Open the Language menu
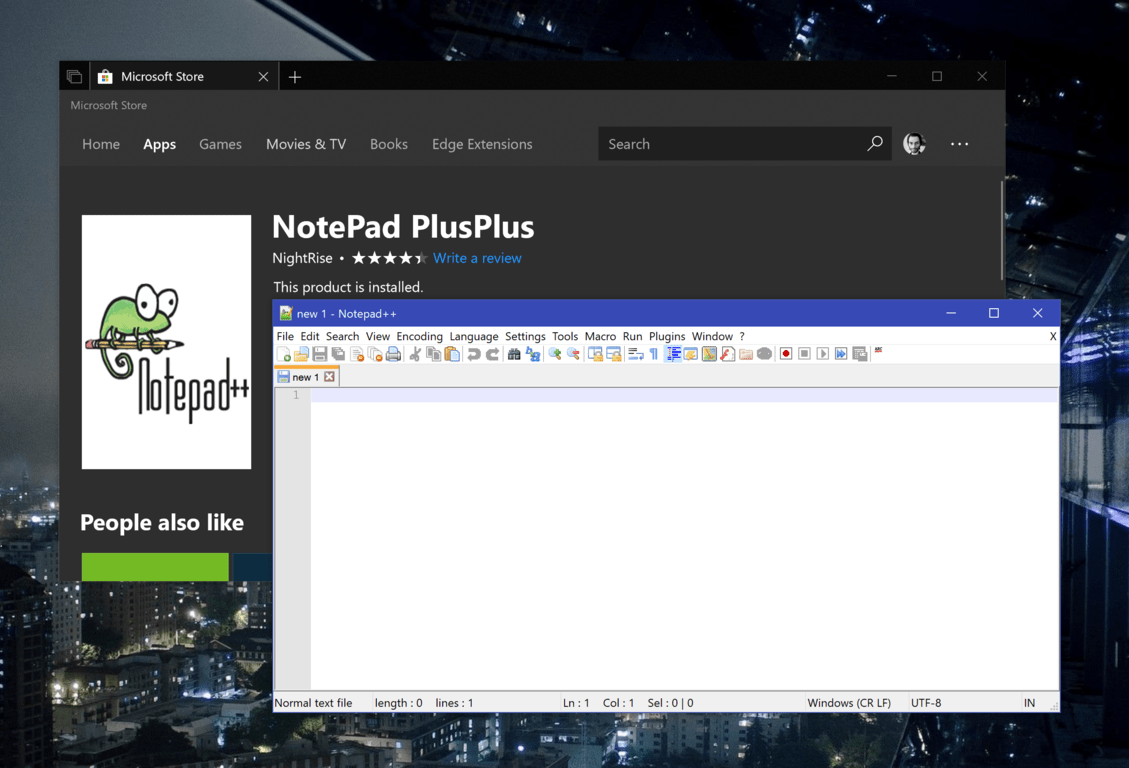Viewport: 1129px width, 768px height. [x=474, y=336]
